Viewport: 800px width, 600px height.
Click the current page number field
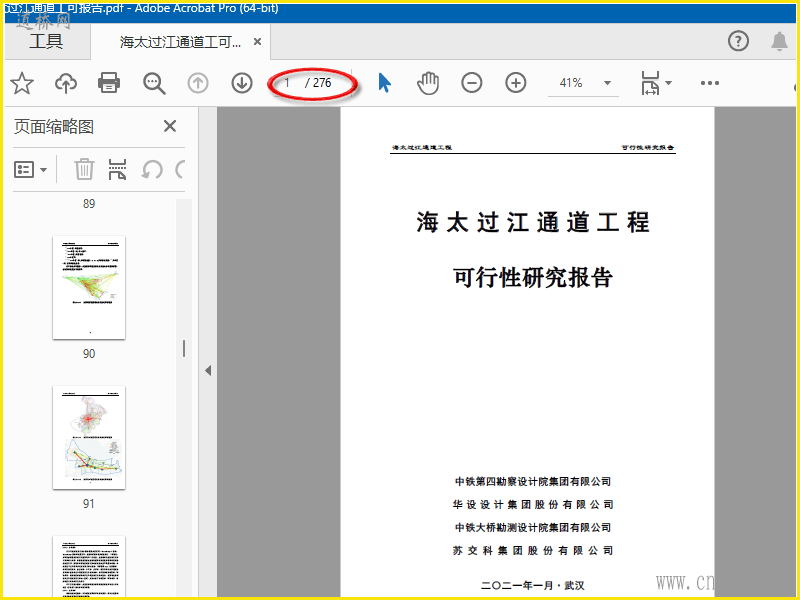coord(289,83)
